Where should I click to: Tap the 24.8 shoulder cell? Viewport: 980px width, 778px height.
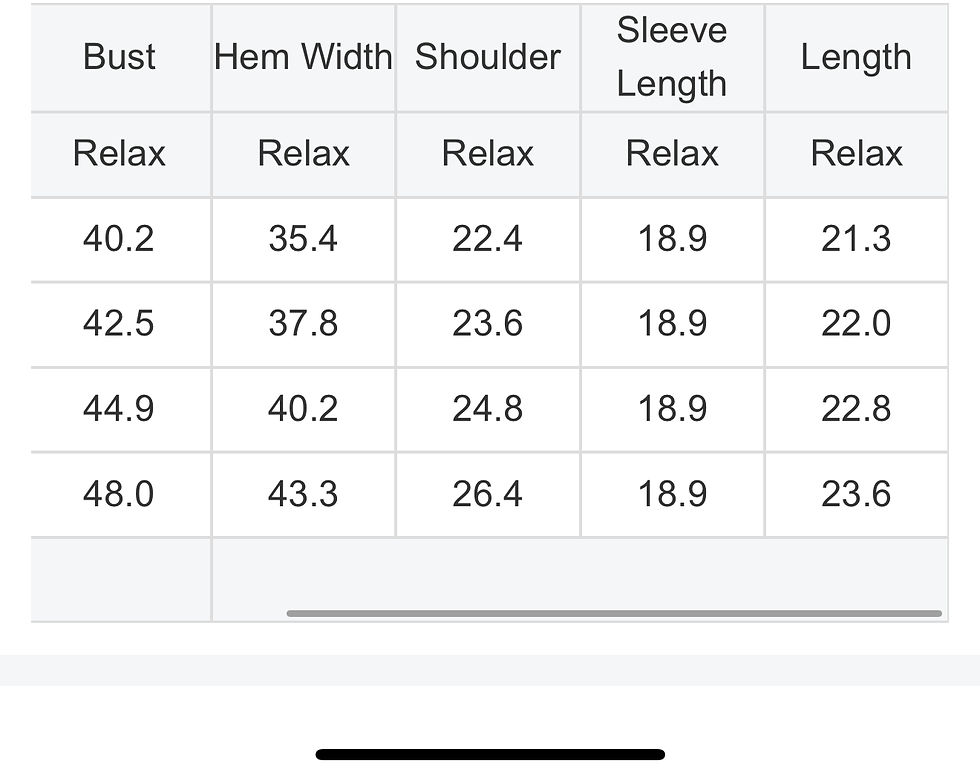point(488,409)
